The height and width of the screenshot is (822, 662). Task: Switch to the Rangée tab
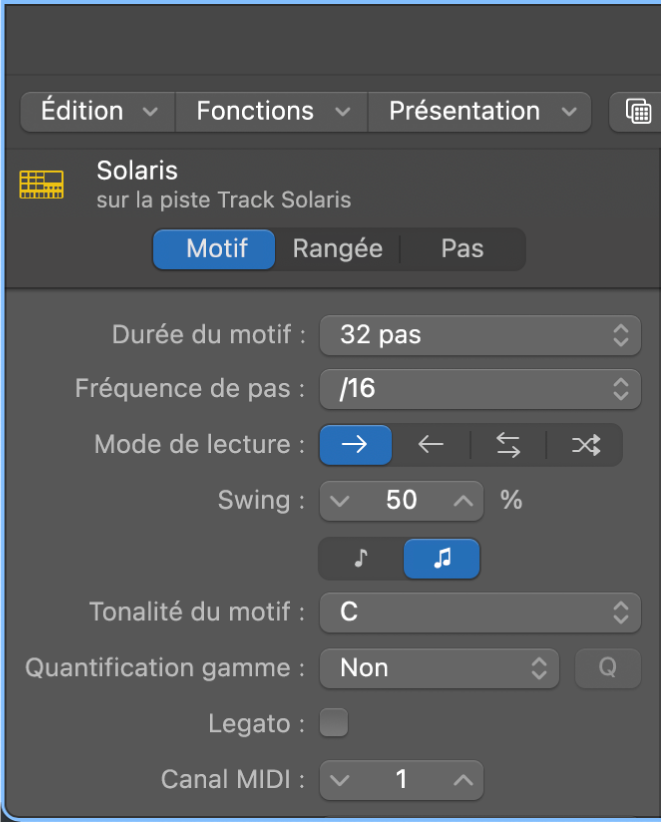[x=337, y=249]
